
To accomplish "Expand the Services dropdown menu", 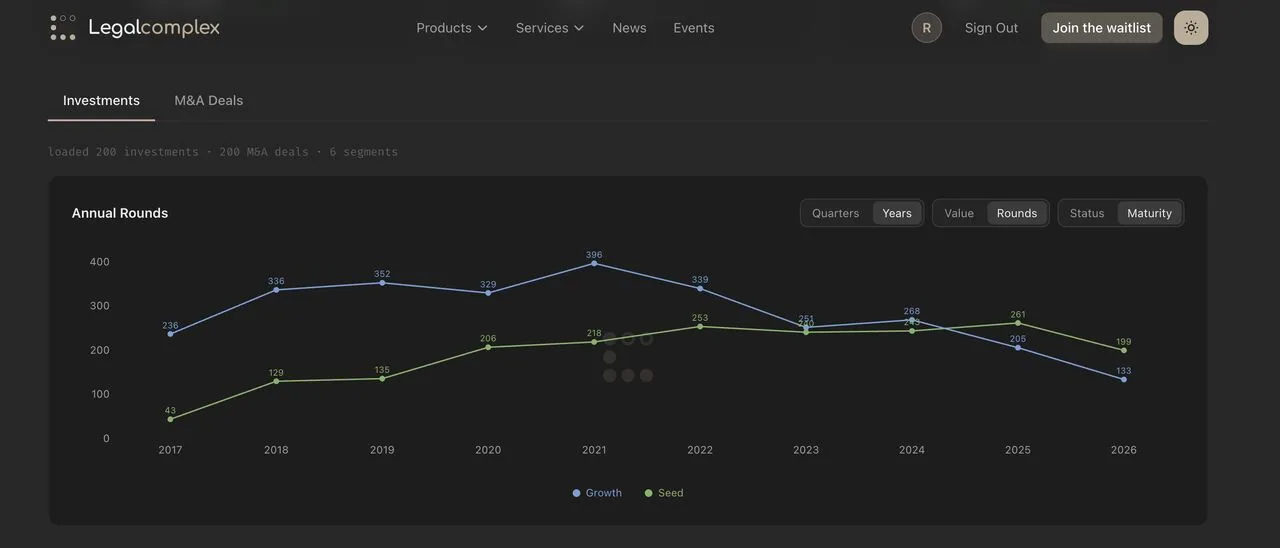I will 550,28.
